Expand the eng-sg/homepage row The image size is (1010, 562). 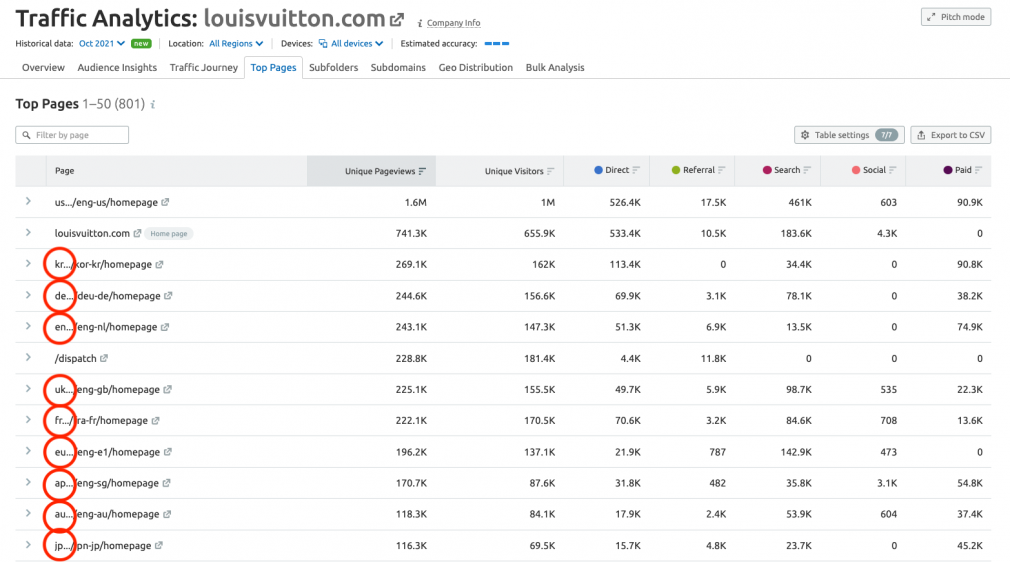(28, 482)
